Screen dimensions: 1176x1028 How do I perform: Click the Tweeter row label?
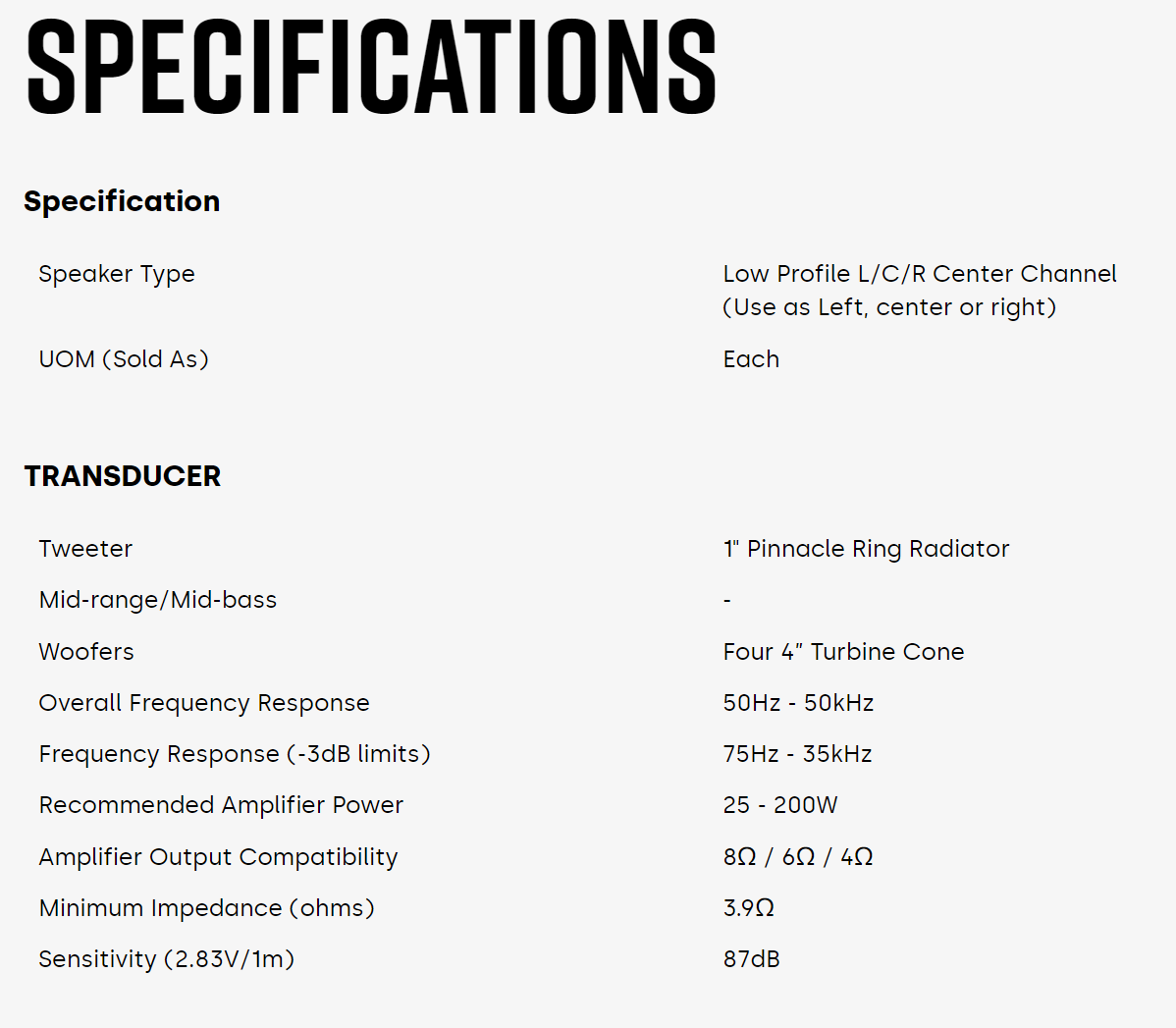coord(85,549)
